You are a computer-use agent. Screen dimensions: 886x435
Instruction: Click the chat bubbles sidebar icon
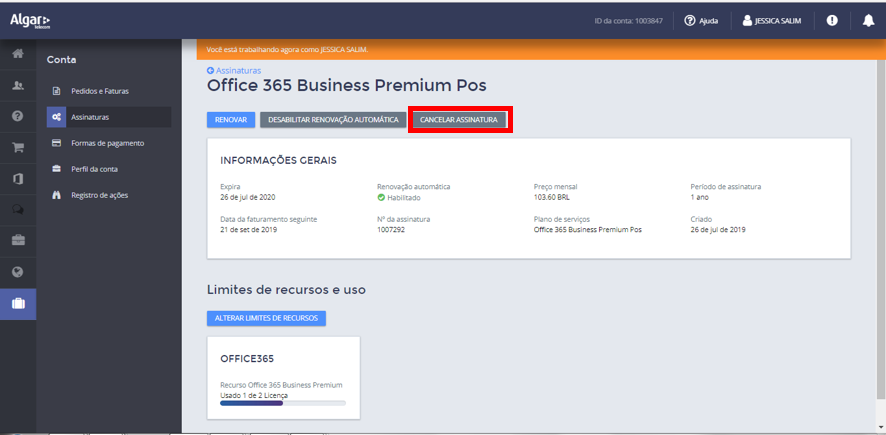tap(18, 209)
